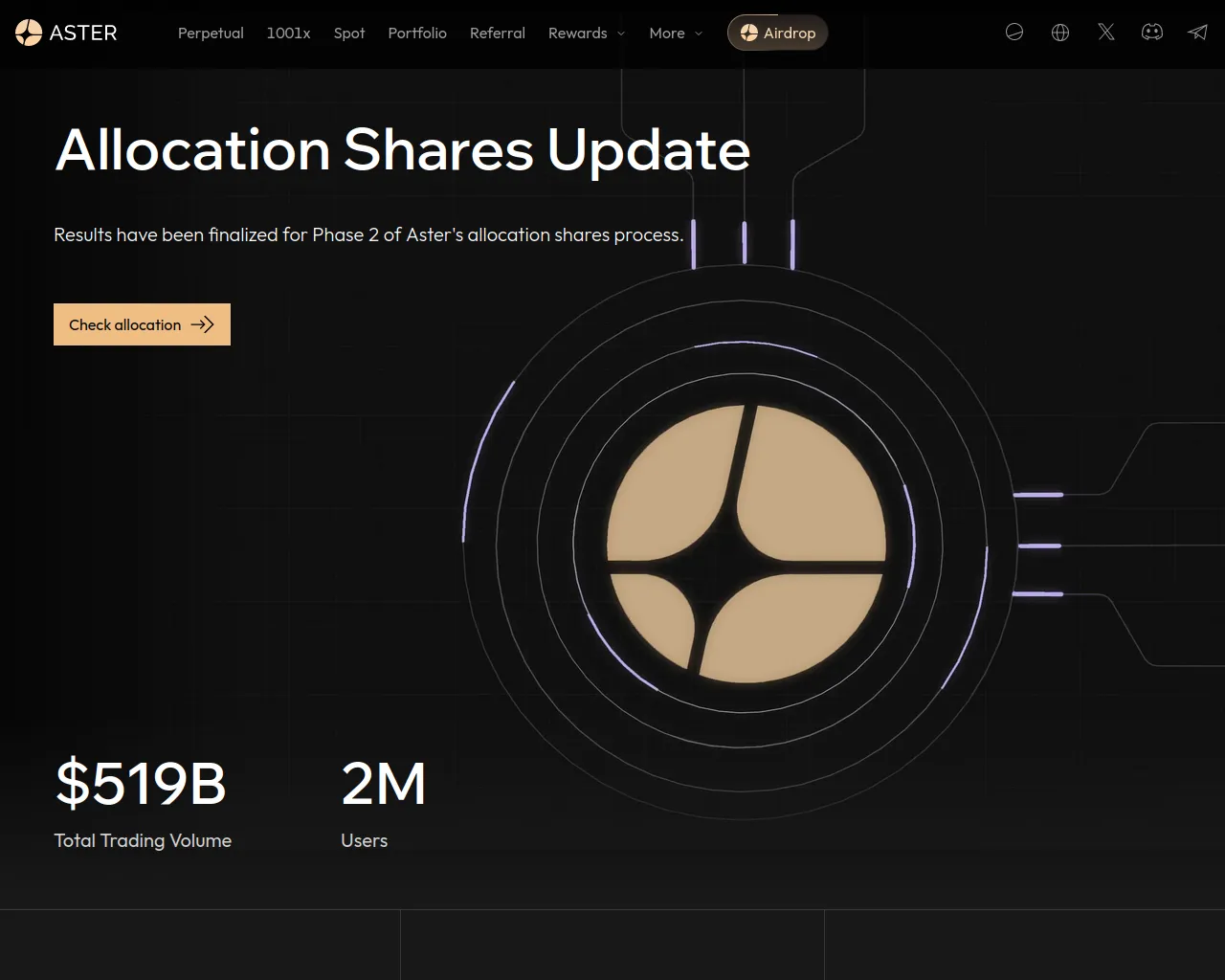Open the globe language selector
Image resolution: width=1225 pixels, height=980 pixels.
pos(1060,33)
